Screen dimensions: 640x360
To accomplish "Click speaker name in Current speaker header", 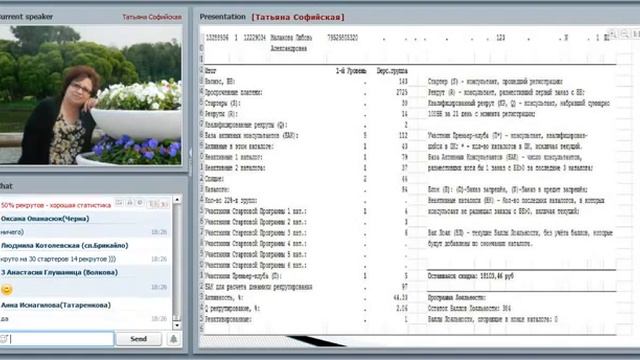I will tap(152, 17).
